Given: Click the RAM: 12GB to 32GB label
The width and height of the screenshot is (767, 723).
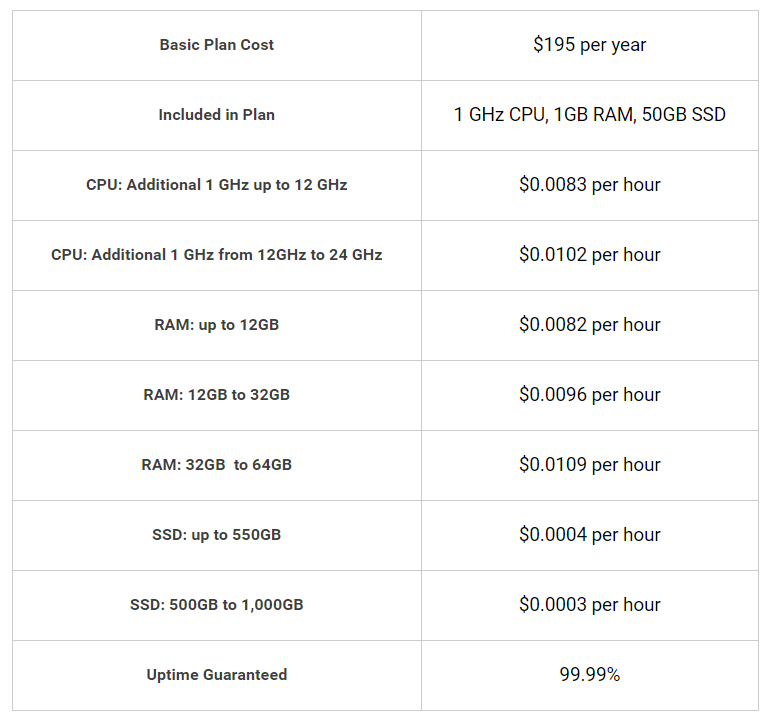Looking at the screenshot, I should pyautogui.click(x=217, y=395).
